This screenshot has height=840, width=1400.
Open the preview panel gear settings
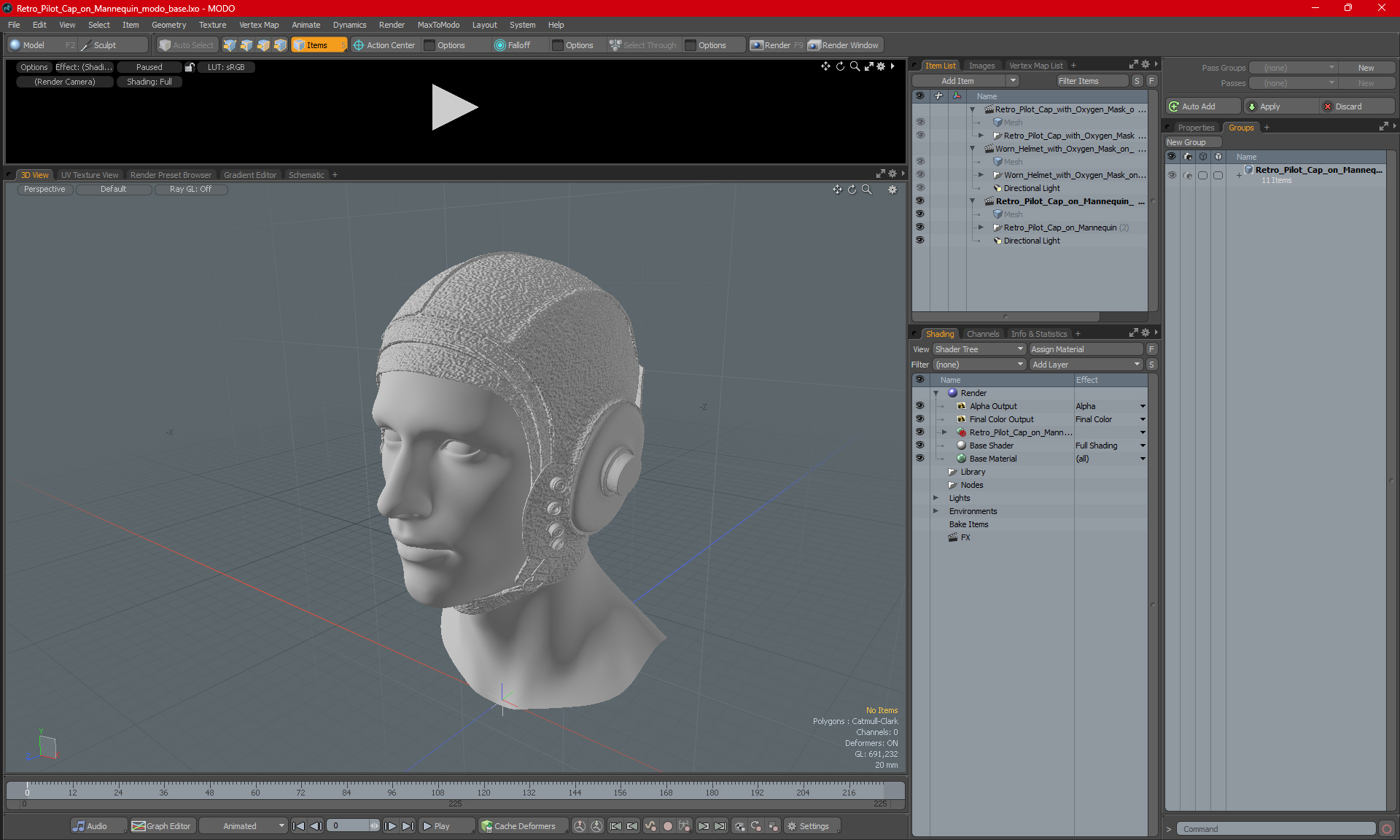pos(881,66)
